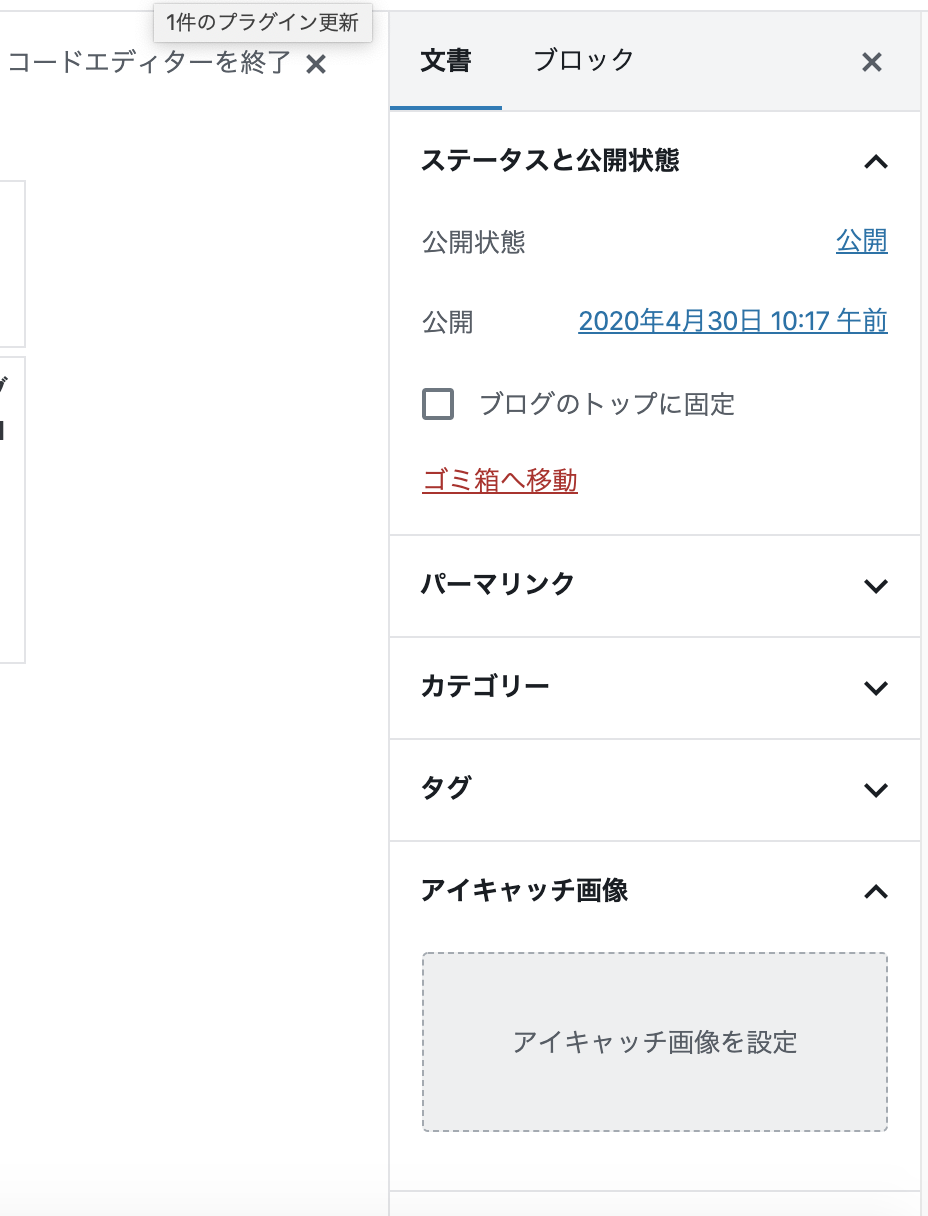Viewport: 928px width, 1216px height.
Task: Close the settings sidebar panel
Action: tap(870, 63)
